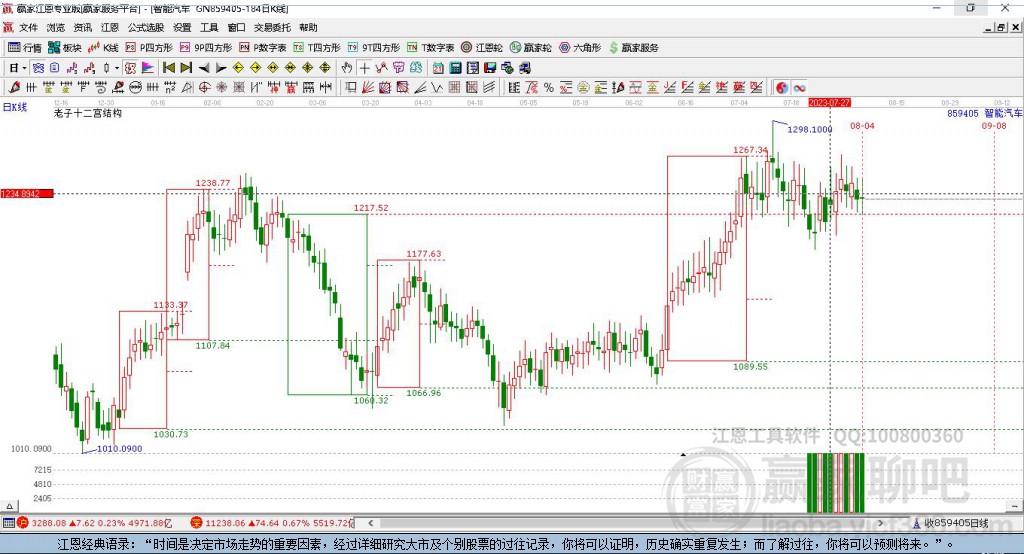Select the percent (%) drawing tool
The height and width of the screenshot is (554, 1024).
[549, 88]
